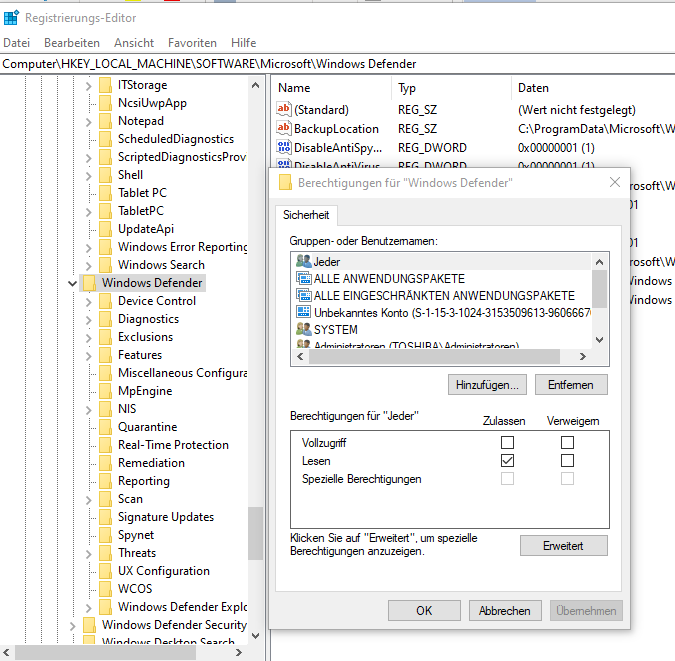
Task: Click the Spynet folder icon
Action: (105, 535)
